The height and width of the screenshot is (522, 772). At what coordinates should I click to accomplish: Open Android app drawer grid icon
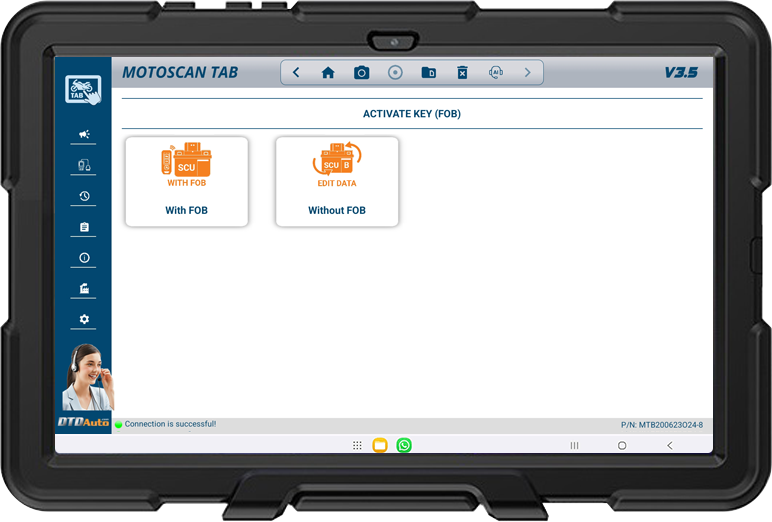(357, 446)
